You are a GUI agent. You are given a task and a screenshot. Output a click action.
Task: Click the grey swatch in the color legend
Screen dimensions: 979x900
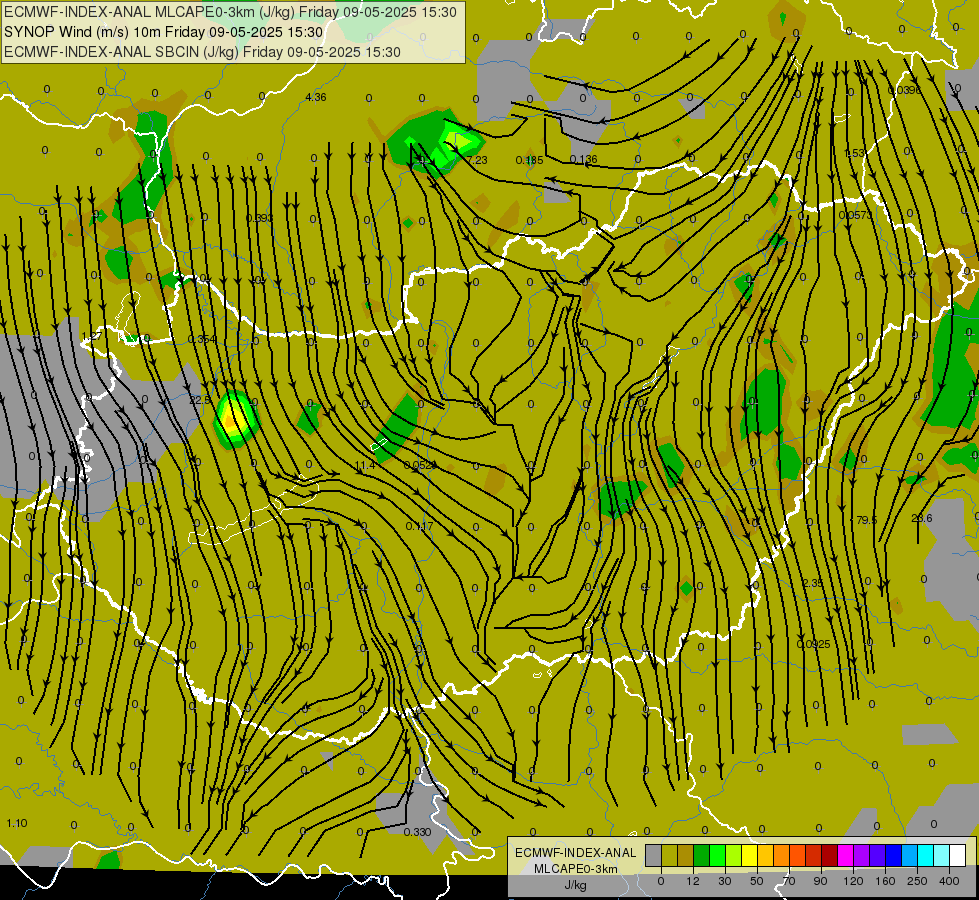point(654,856)
